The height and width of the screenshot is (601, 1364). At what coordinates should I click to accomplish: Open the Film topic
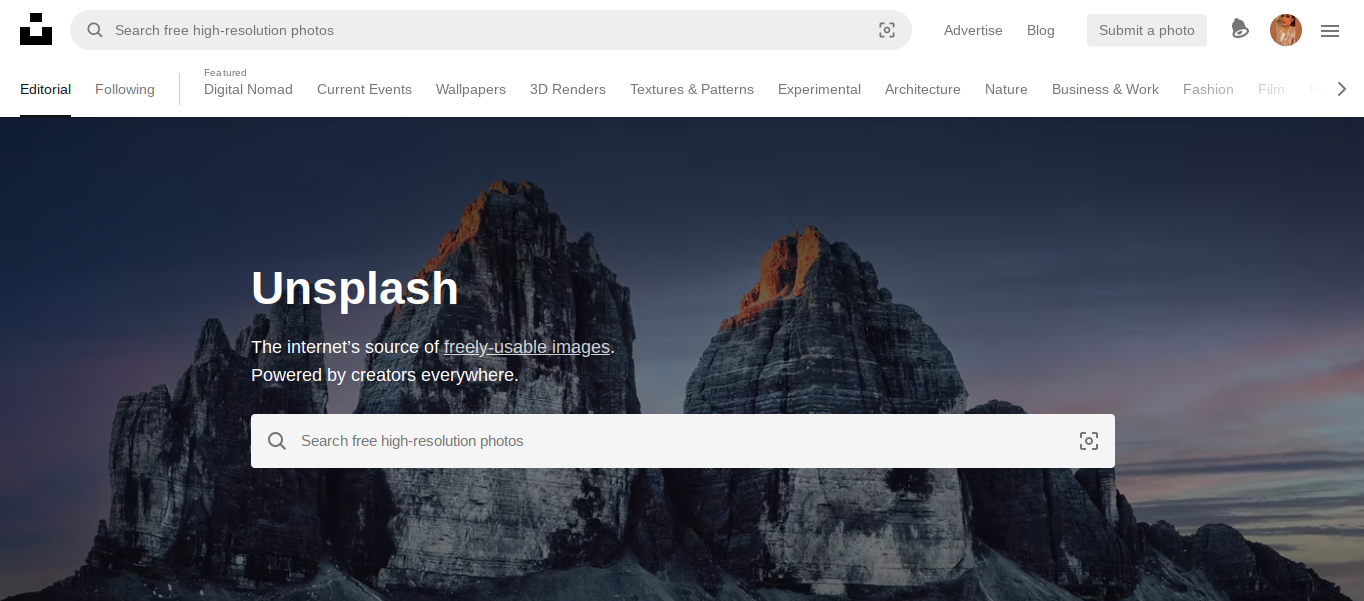click(1271, 89)
